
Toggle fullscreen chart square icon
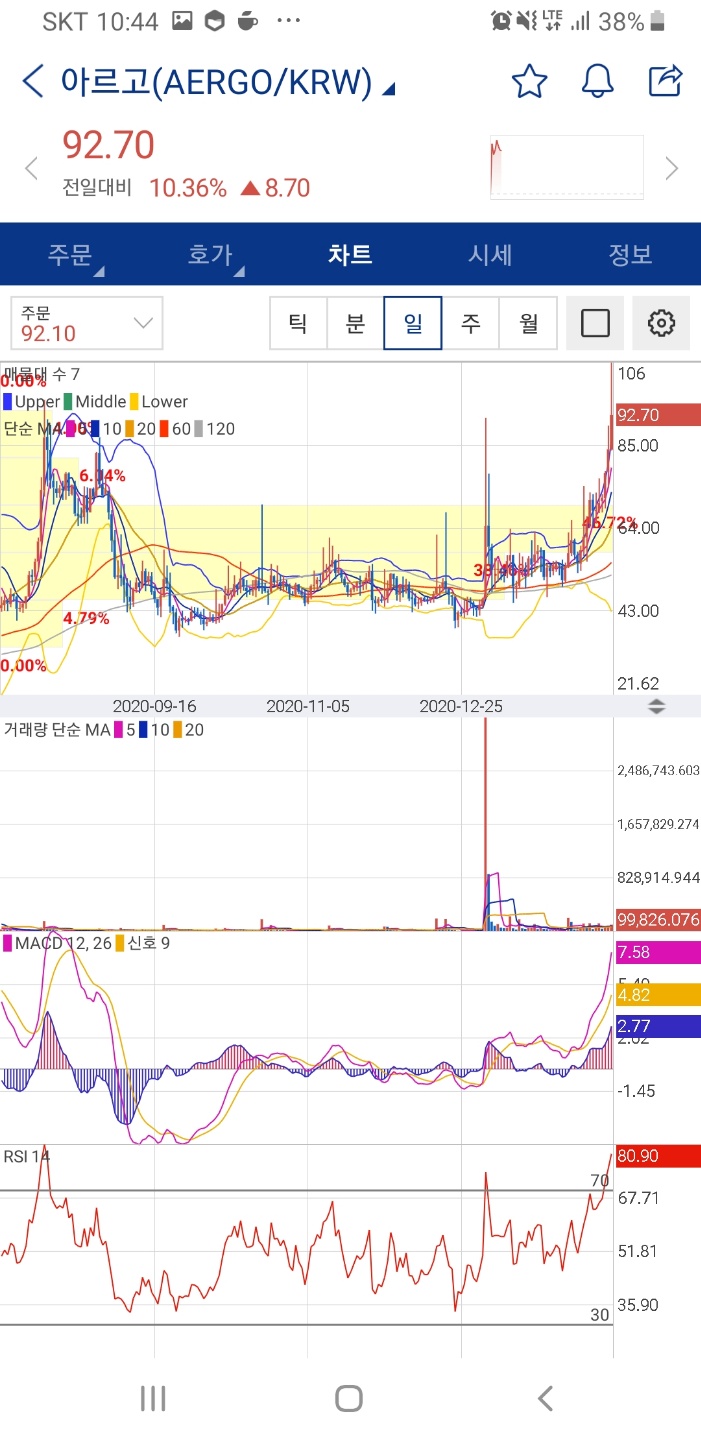pos(595,323)
